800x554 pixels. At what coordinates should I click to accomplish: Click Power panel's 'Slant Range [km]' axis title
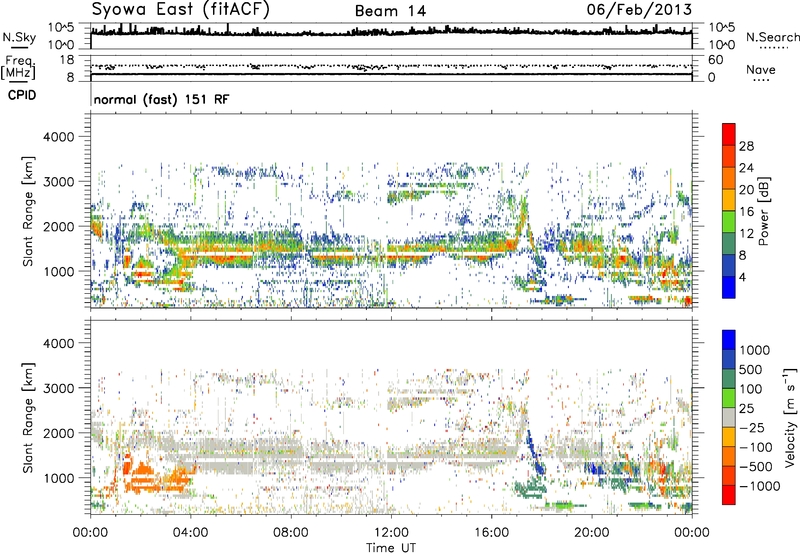[28, 211]
